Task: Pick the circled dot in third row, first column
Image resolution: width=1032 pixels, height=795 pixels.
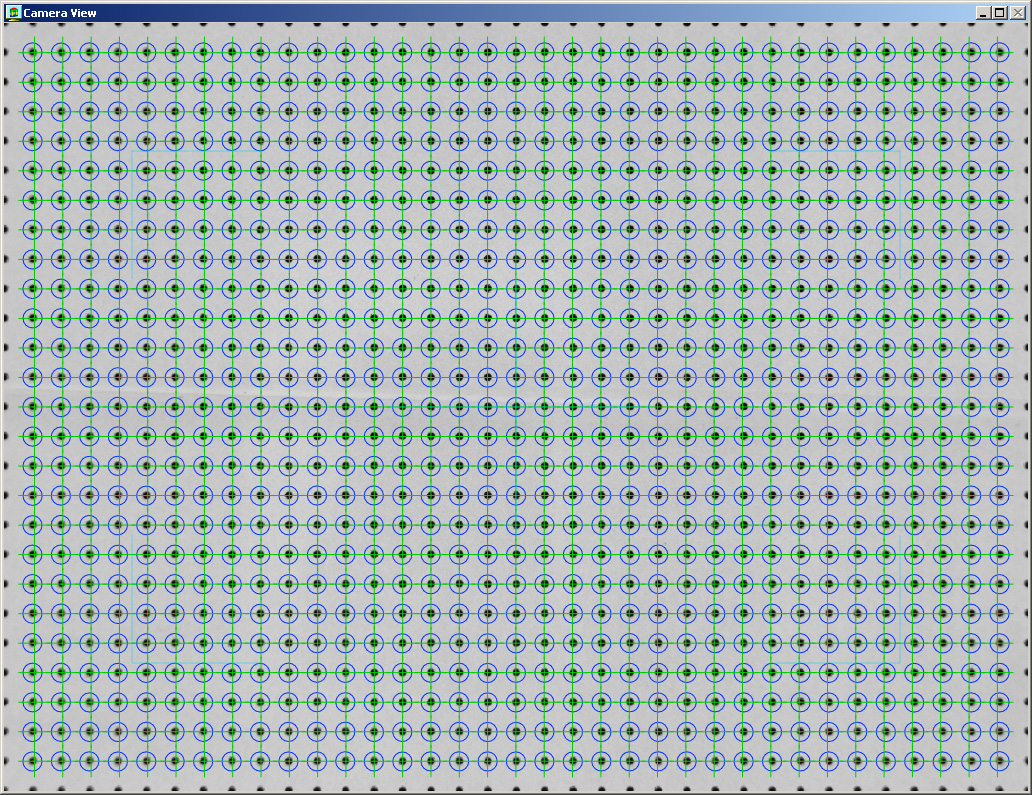Action: click(32, 112)
